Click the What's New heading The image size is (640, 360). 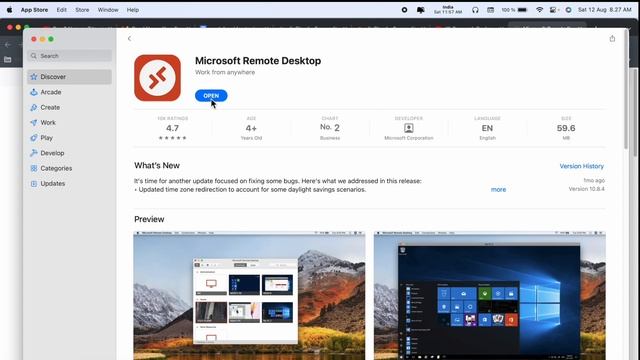(157, 166)
